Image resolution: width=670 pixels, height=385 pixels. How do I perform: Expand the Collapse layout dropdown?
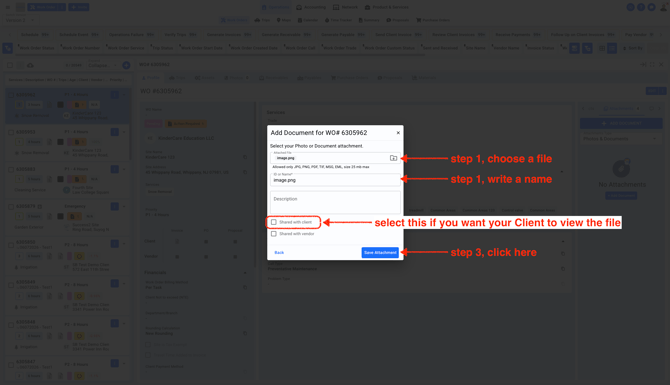point(102,65)
